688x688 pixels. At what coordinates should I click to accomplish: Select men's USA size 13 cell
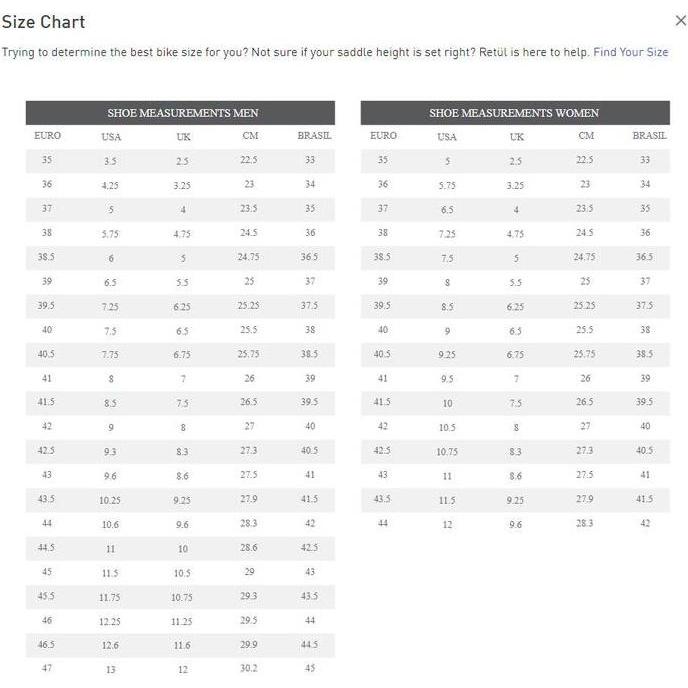tap(110, 670)
